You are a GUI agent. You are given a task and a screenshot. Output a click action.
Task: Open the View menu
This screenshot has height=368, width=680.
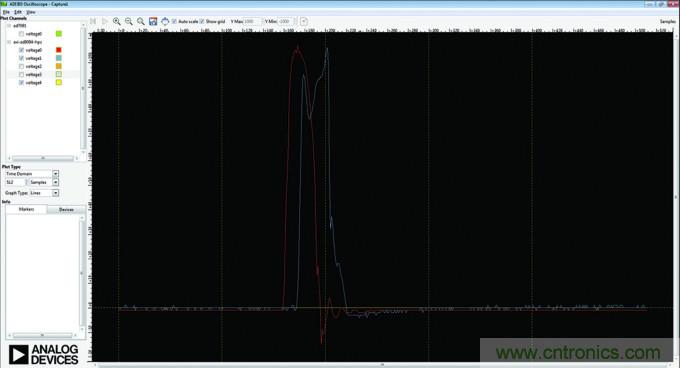pyautogui.click(x=31, y=12)
